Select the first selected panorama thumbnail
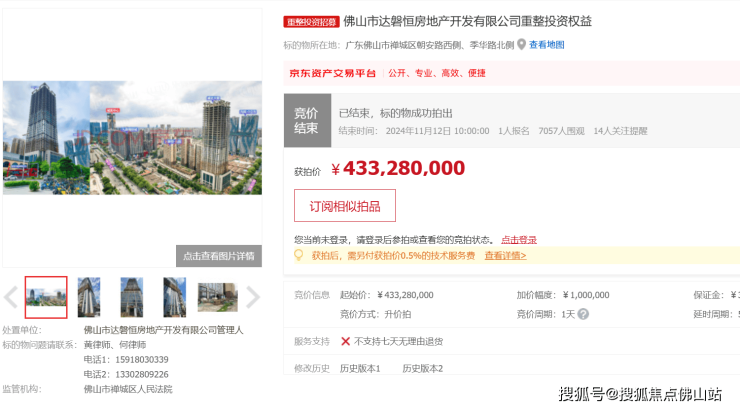 click(46, 297)
